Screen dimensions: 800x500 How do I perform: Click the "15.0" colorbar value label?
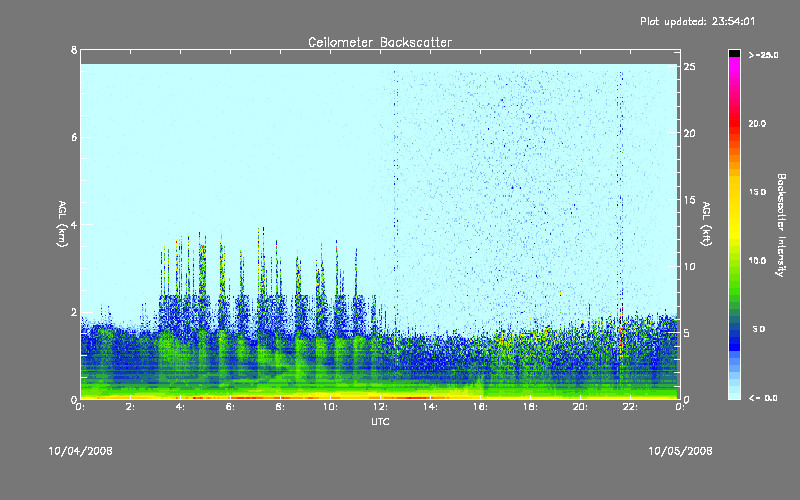(x=757, y=192)
